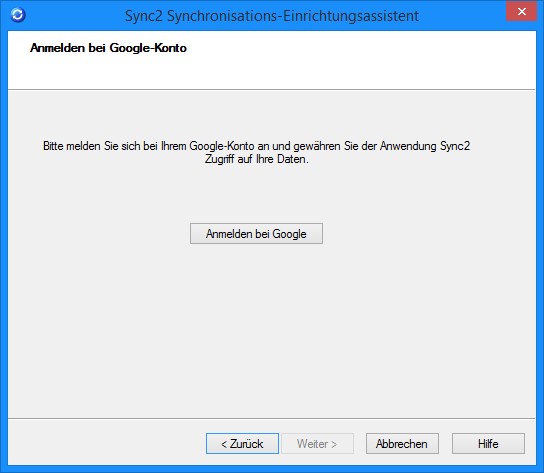Viewport: 544px width, 473px height.
Task: Click the greyed-out 'Weiter >' button
Action: (317, 444)
